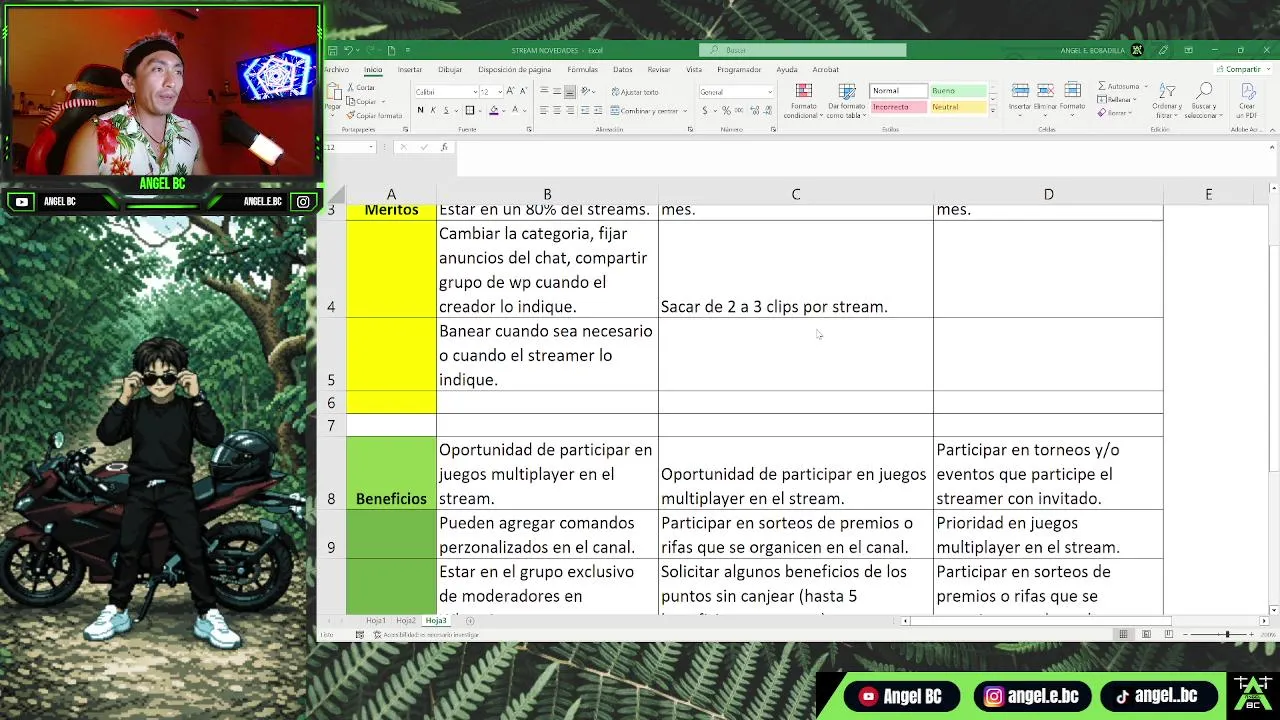The height and width of the screenshot is (720, 1280).
Task: Apply the Incorrecto cell style
Action: (899, 106)
